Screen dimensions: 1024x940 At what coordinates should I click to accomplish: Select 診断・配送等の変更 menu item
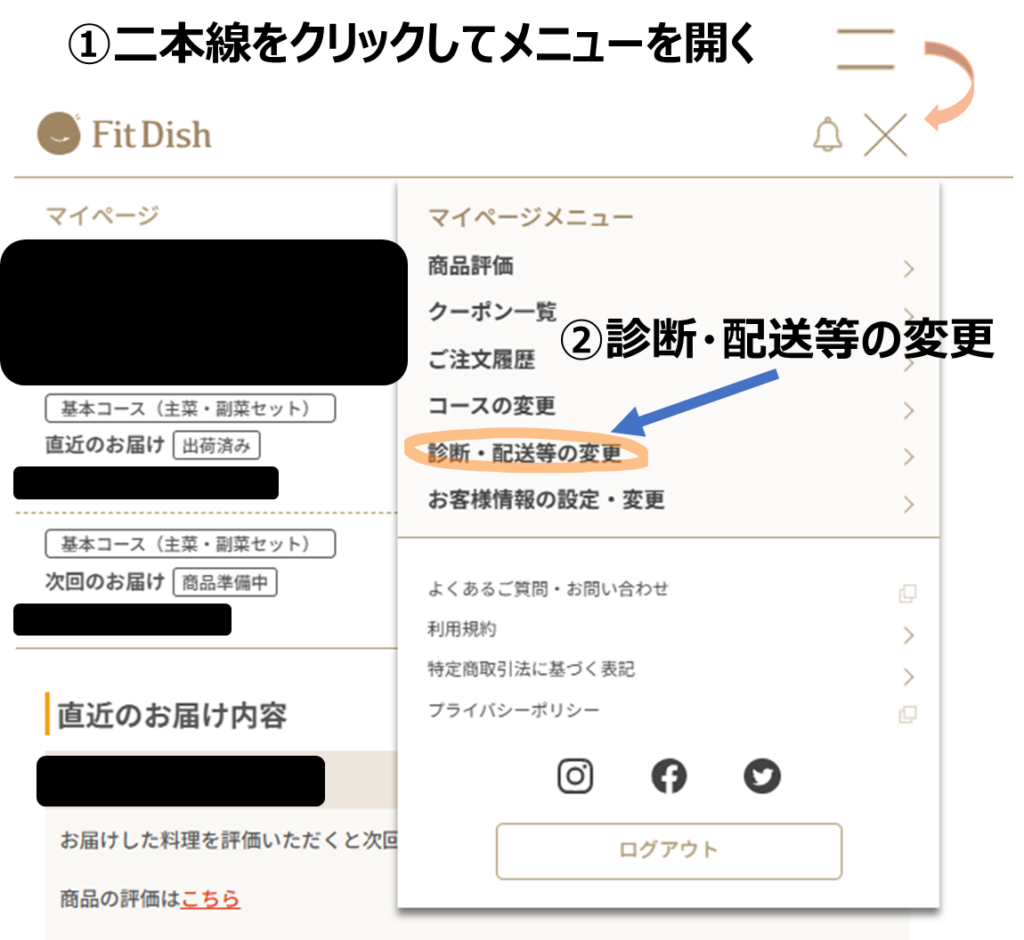coord(671,453)
